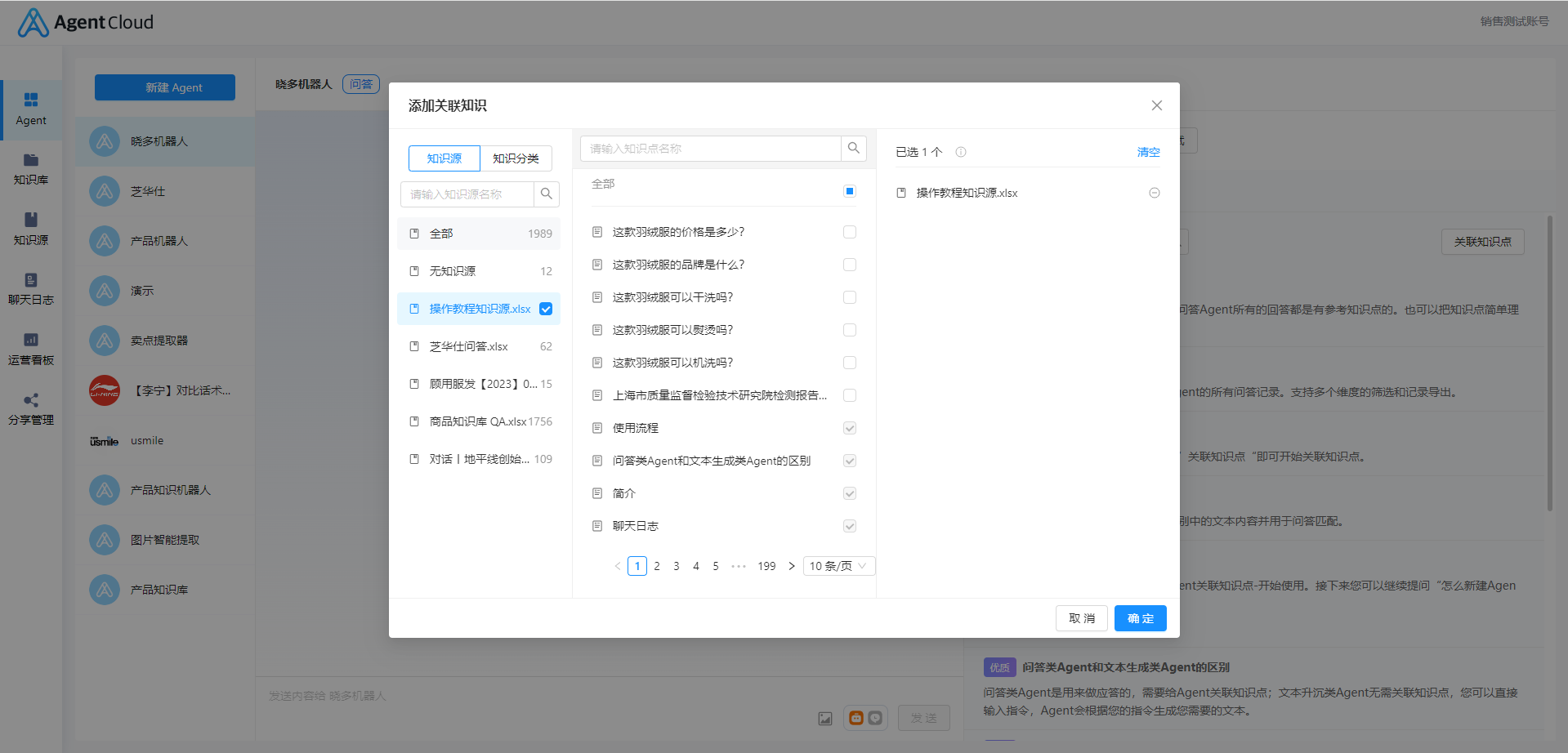Screen dimensions: 1568x753
Task: Click 清空 link to clear selection
Action: coord(1149,152)
